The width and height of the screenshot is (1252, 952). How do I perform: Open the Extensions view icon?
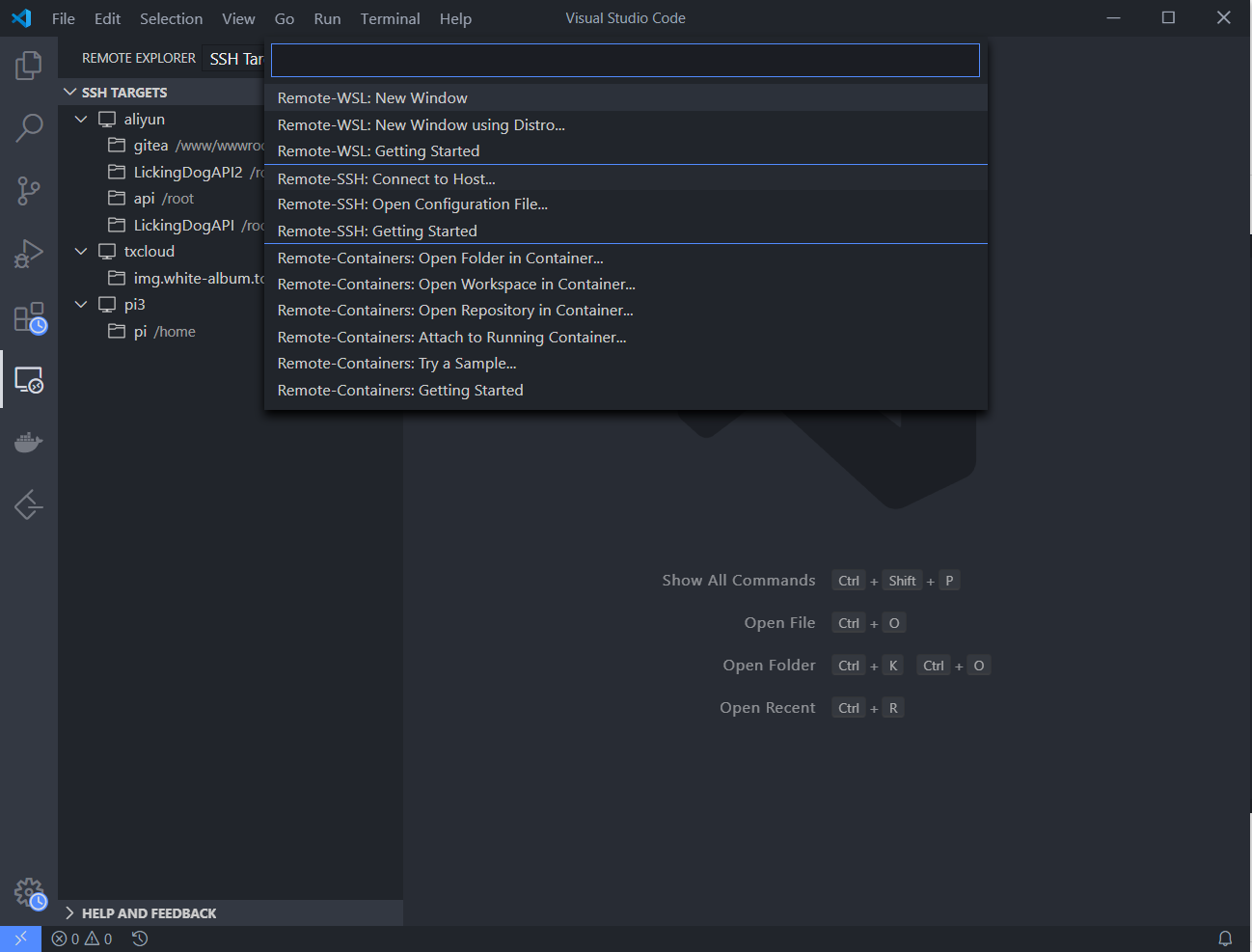(29, 317)
